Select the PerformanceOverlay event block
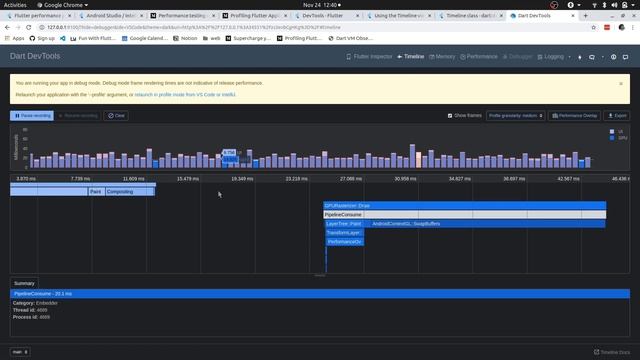 (345, 242)
